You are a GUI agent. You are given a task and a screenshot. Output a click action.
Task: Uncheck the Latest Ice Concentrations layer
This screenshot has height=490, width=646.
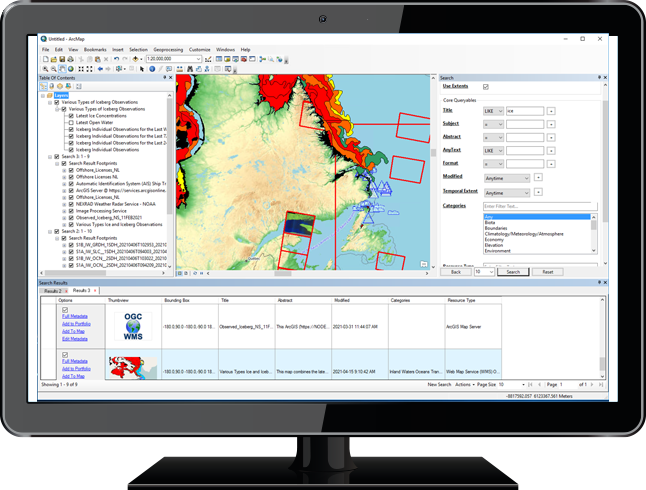click(71, 116)
